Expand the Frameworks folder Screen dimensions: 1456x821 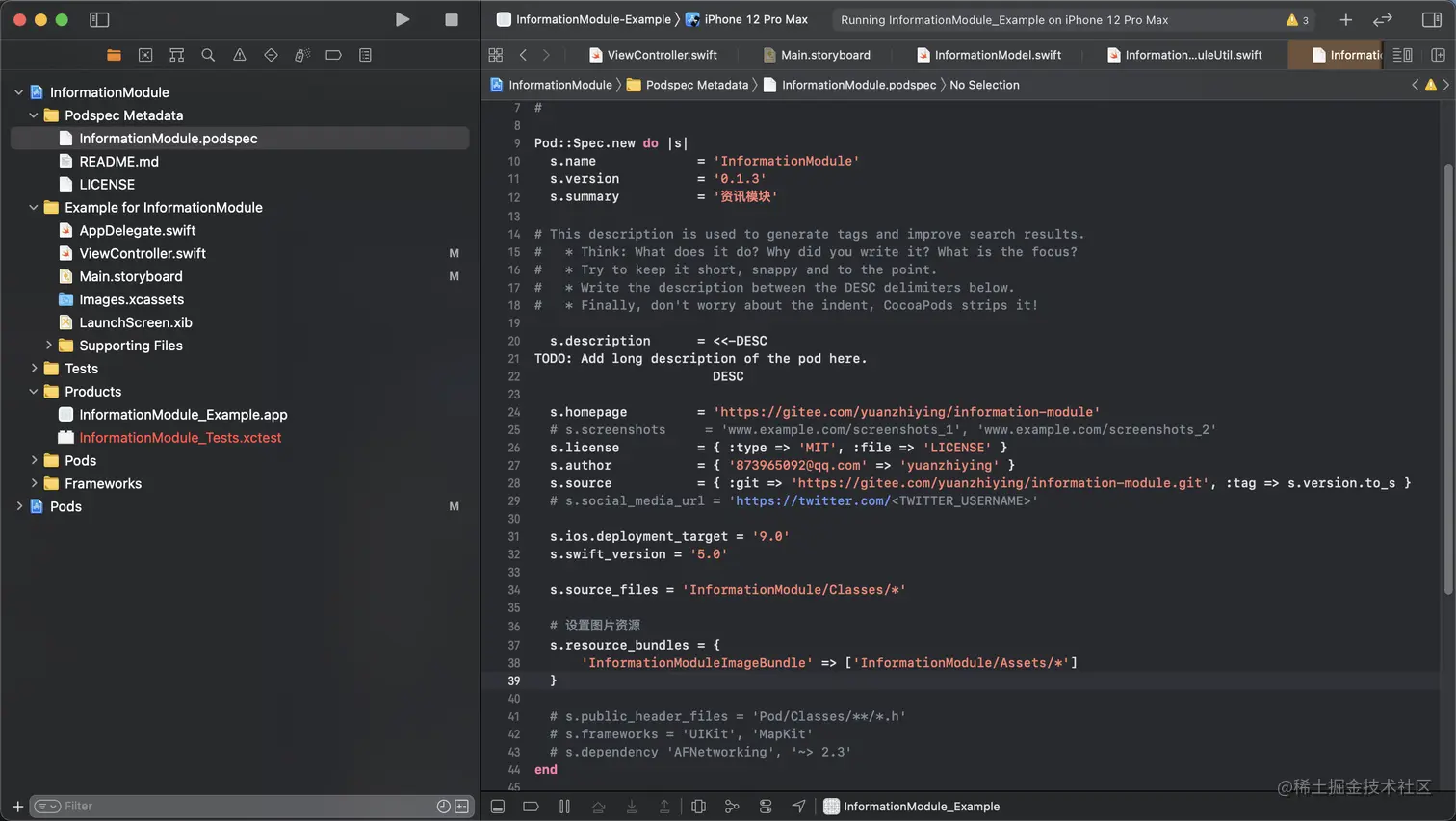click(34, 484)
